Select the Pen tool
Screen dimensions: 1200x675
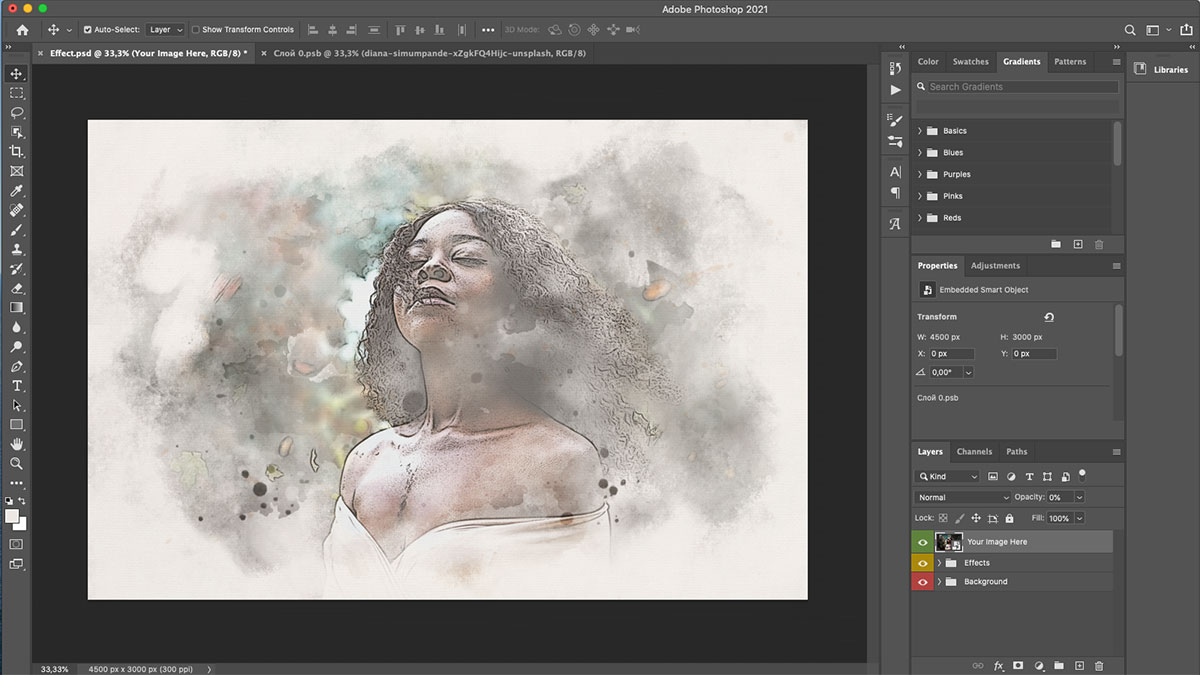pos(16,366)
